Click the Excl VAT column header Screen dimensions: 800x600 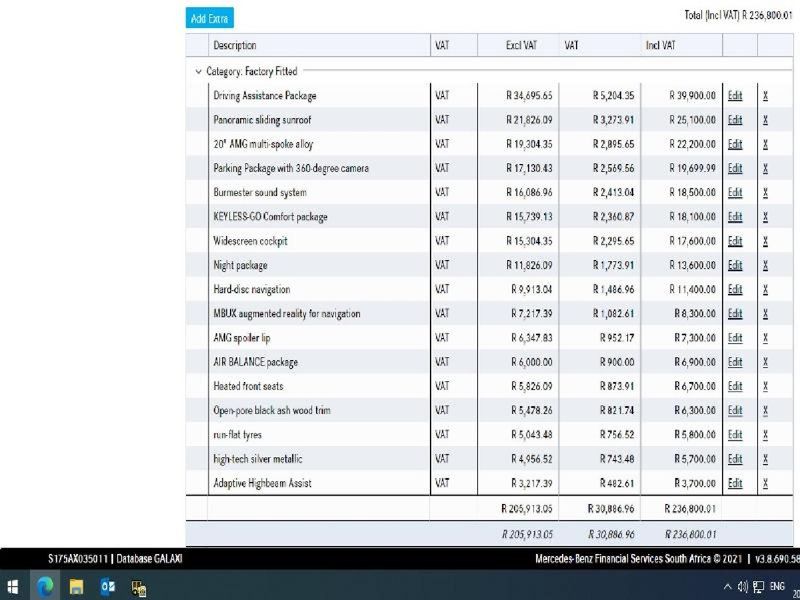pos(521,45)
